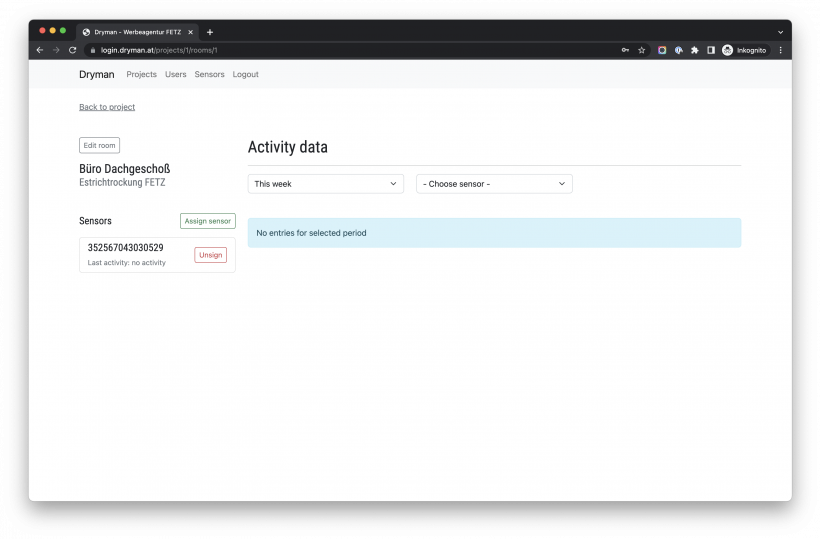Open a new browser tab with plus icon
The height and width of the screenshot is (539, 820).
click(210, 32)
